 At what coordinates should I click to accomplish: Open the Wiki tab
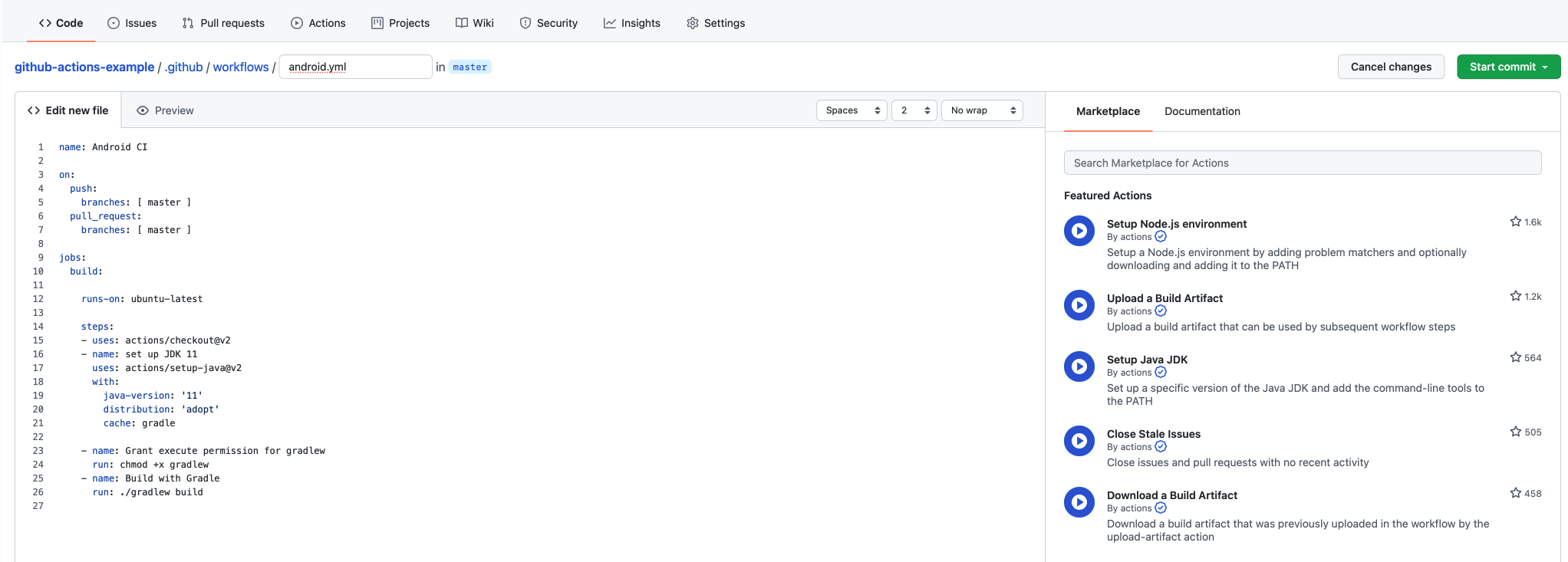pos(475,23)
